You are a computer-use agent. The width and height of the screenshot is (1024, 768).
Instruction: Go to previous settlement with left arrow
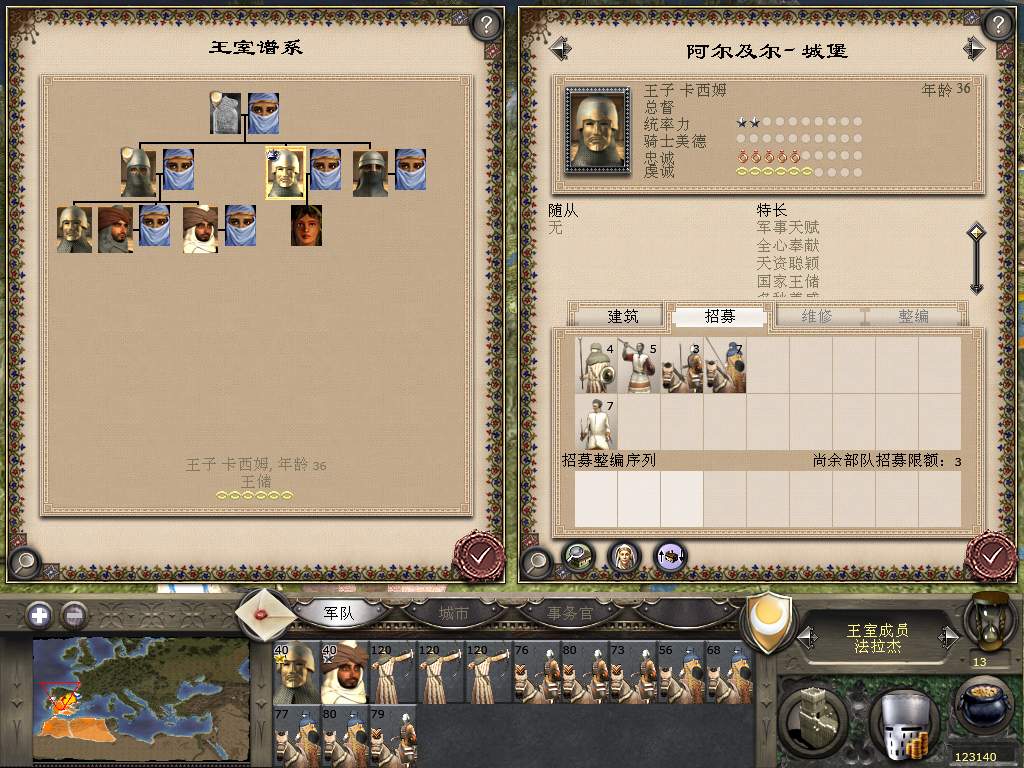click(560, 48)
